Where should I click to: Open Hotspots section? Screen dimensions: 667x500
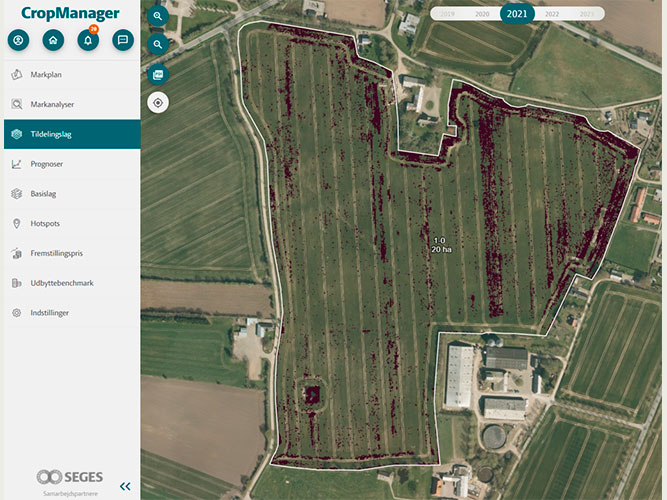[46, 223]
